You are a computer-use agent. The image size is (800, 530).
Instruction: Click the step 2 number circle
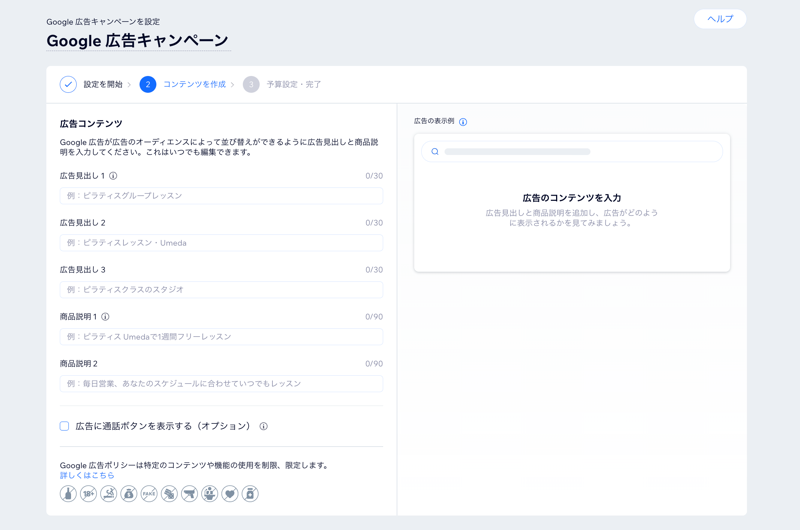[x=148, y=84]
